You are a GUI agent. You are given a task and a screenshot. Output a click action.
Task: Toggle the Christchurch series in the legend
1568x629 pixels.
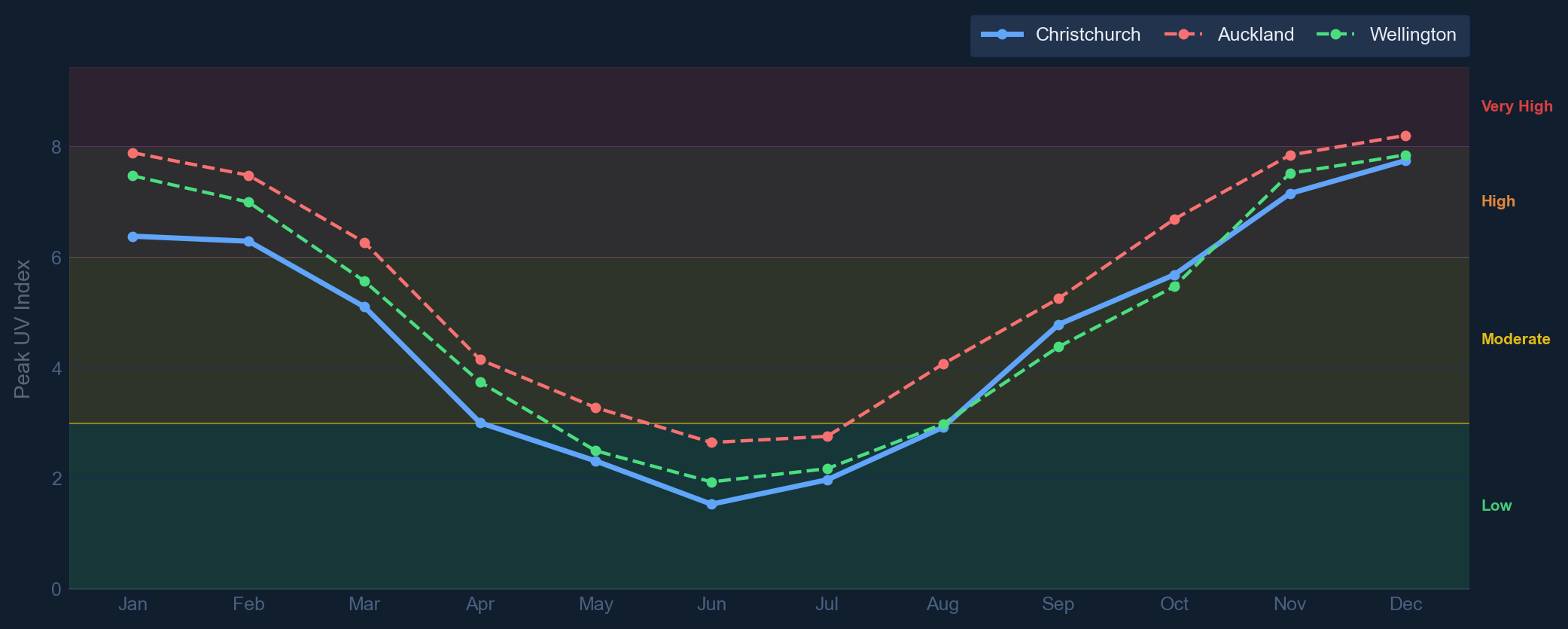[x=1061, y=35]
